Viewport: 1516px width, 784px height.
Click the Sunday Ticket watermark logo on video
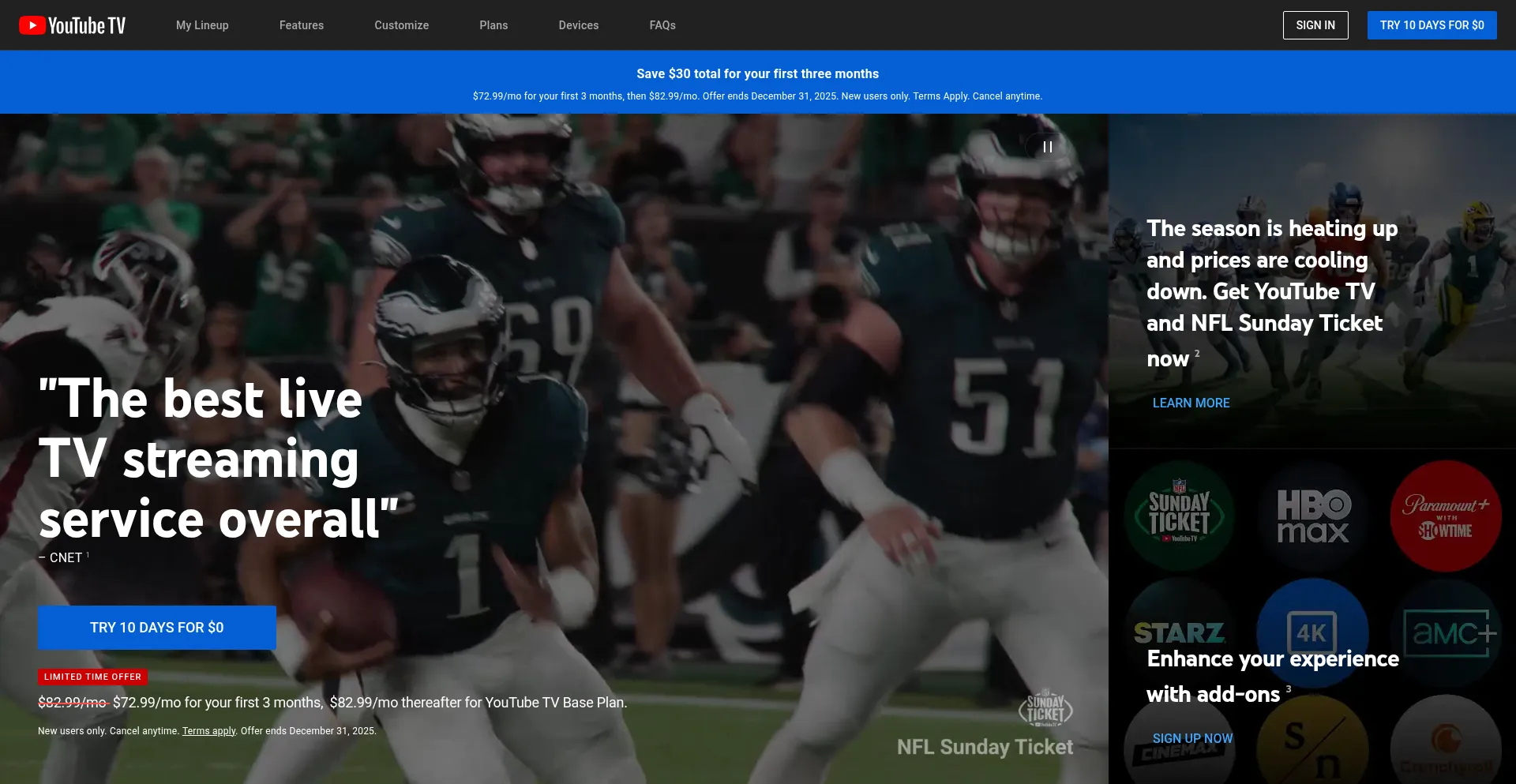point(1045,708)
